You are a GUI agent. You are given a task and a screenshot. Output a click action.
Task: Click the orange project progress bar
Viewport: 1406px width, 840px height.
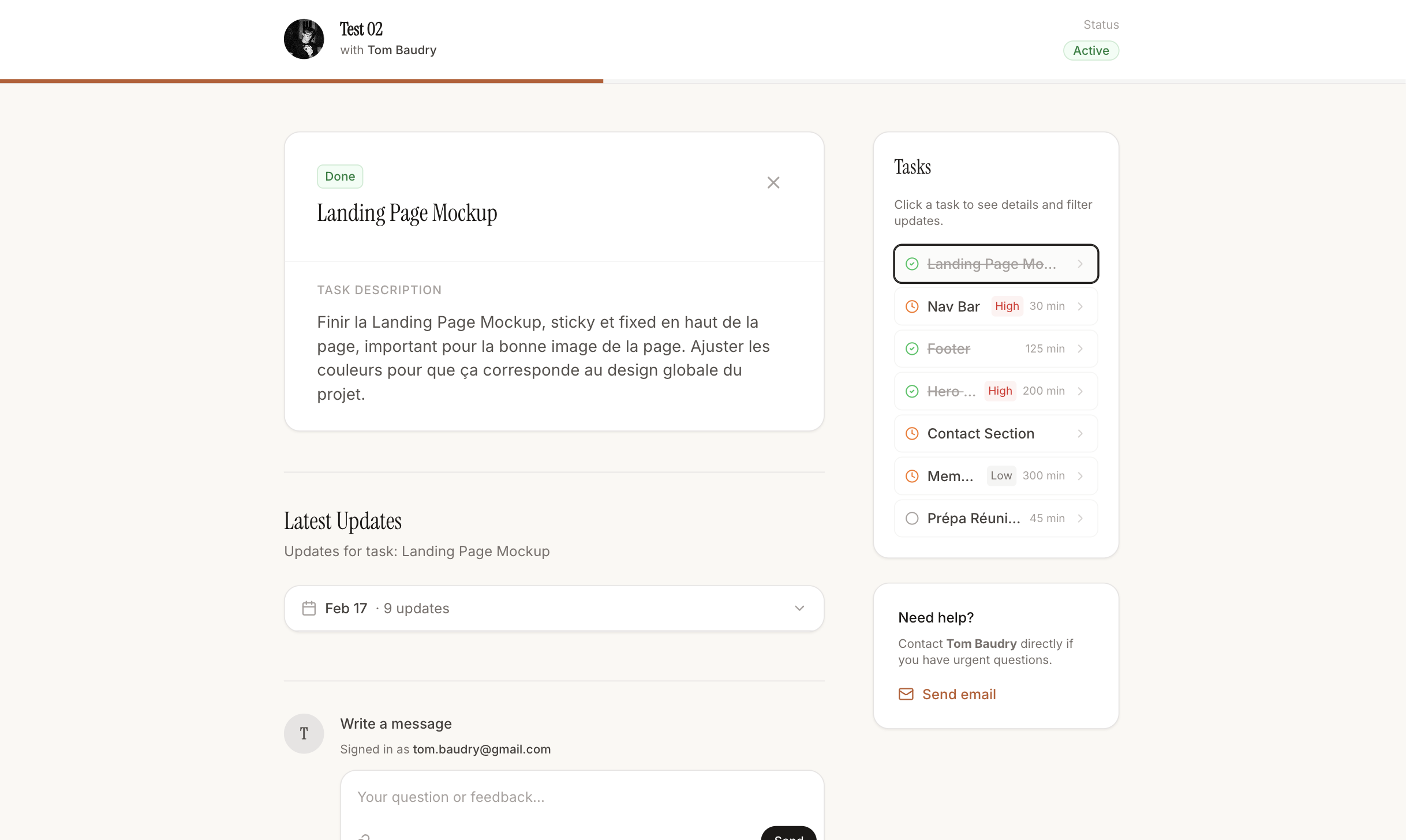301,81
